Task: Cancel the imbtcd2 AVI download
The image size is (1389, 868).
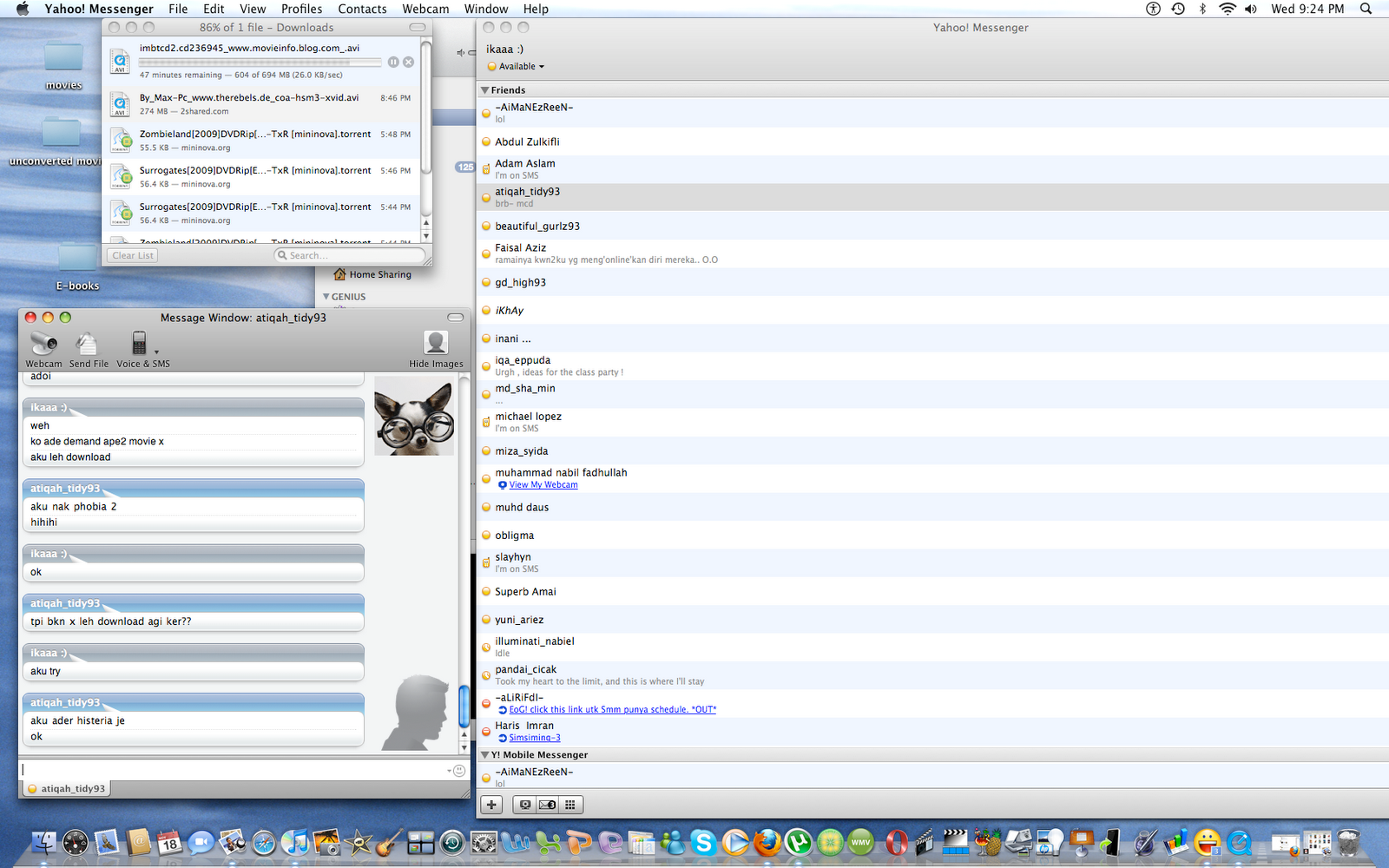Action: [x=408, y=62]
